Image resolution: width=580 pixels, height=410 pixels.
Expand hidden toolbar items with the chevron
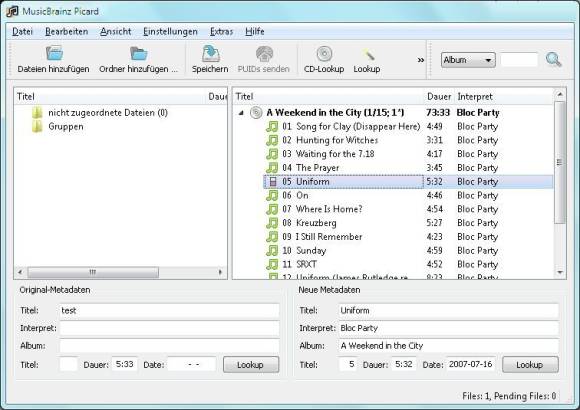tap(421, 60)
